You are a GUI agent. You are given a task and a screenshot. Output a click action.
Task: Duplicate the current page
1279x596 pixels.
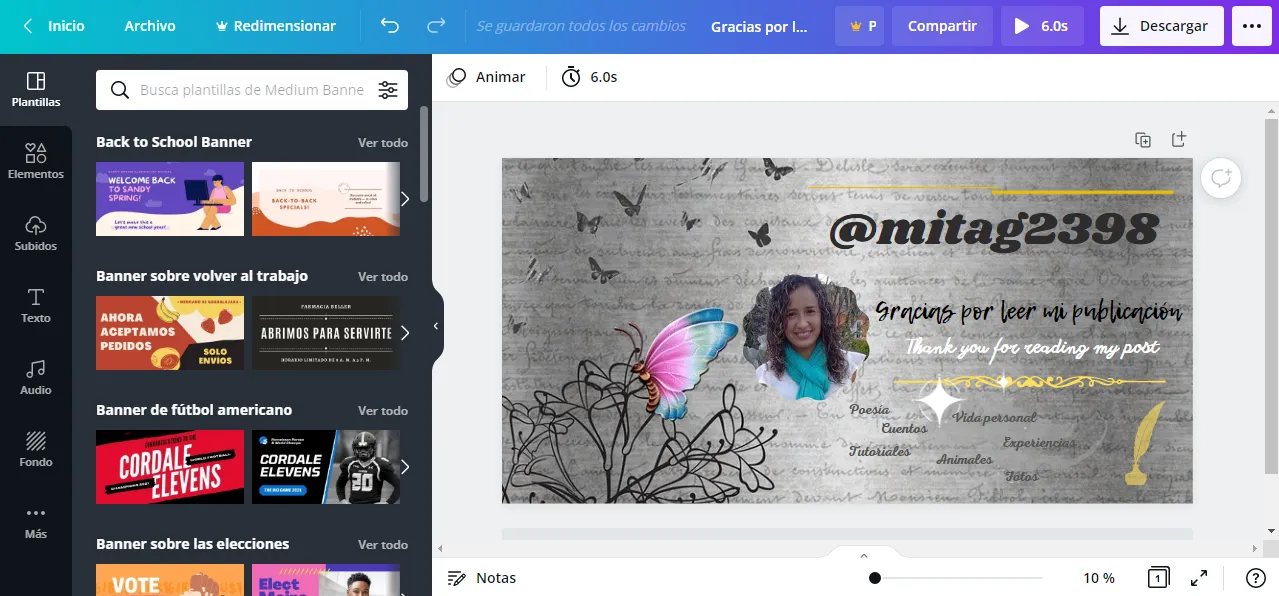click(x=1143, y=139)
